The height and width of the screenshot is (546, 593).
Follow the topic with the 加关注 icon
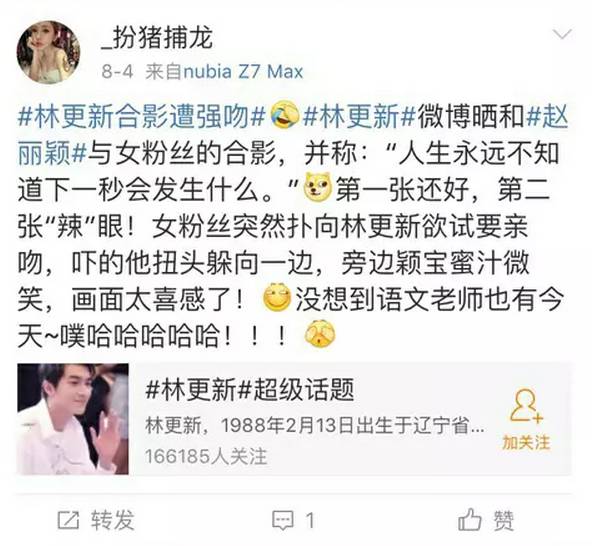tap(526, 406)
